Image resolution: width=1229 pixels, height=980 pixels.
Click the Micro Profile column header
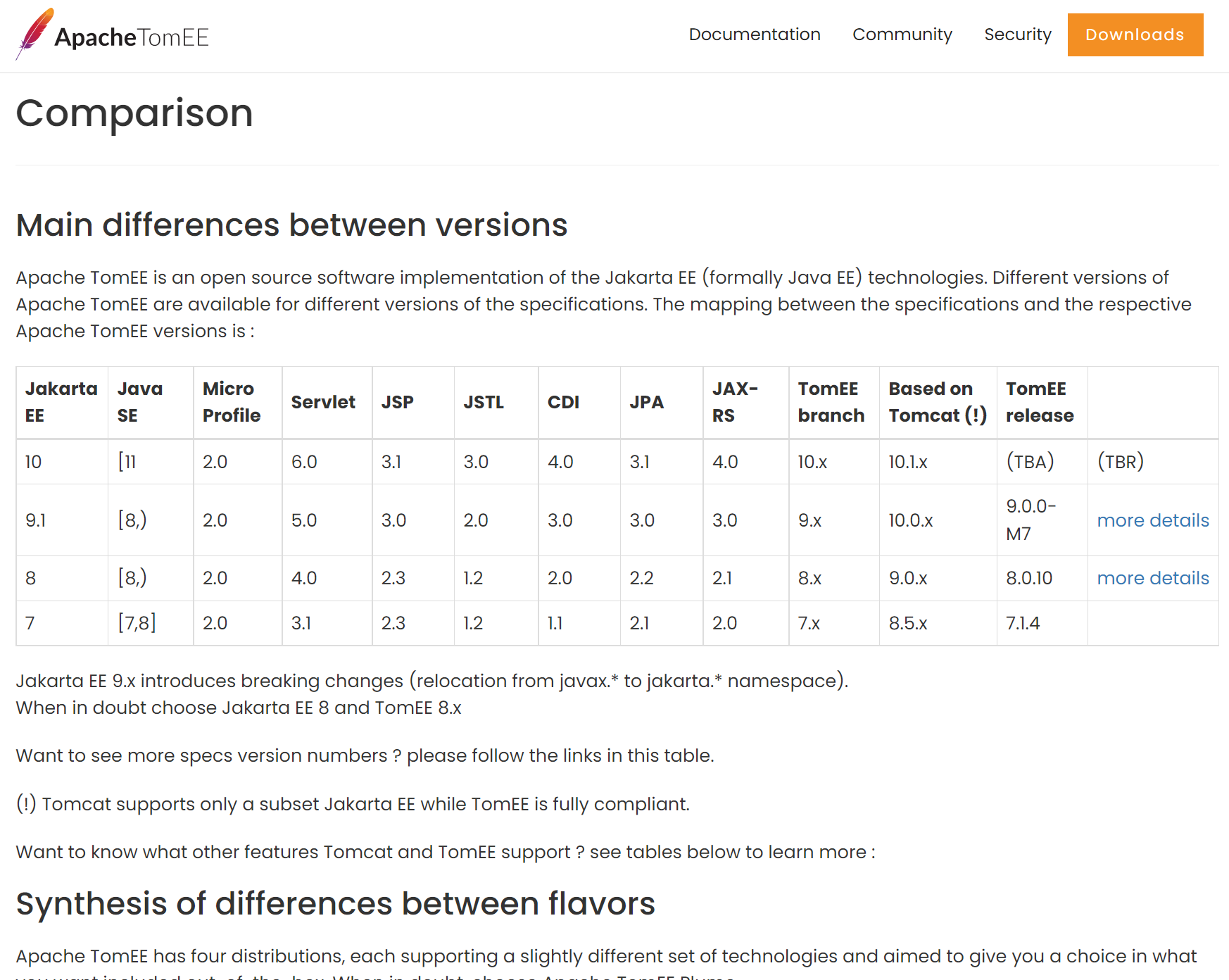tap(237, 402)
